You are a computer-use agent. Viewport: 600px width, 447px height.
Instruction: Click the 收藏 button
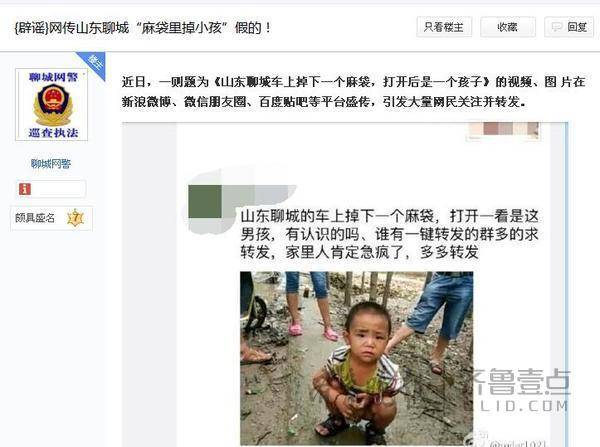click(508, 27)
